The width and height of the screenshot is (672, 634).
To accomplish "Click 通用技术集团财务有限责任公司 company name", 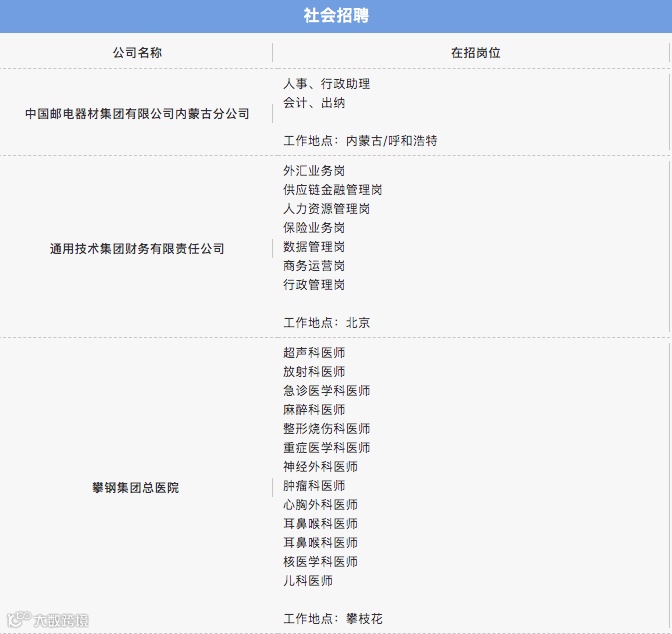I will [137, 249].
